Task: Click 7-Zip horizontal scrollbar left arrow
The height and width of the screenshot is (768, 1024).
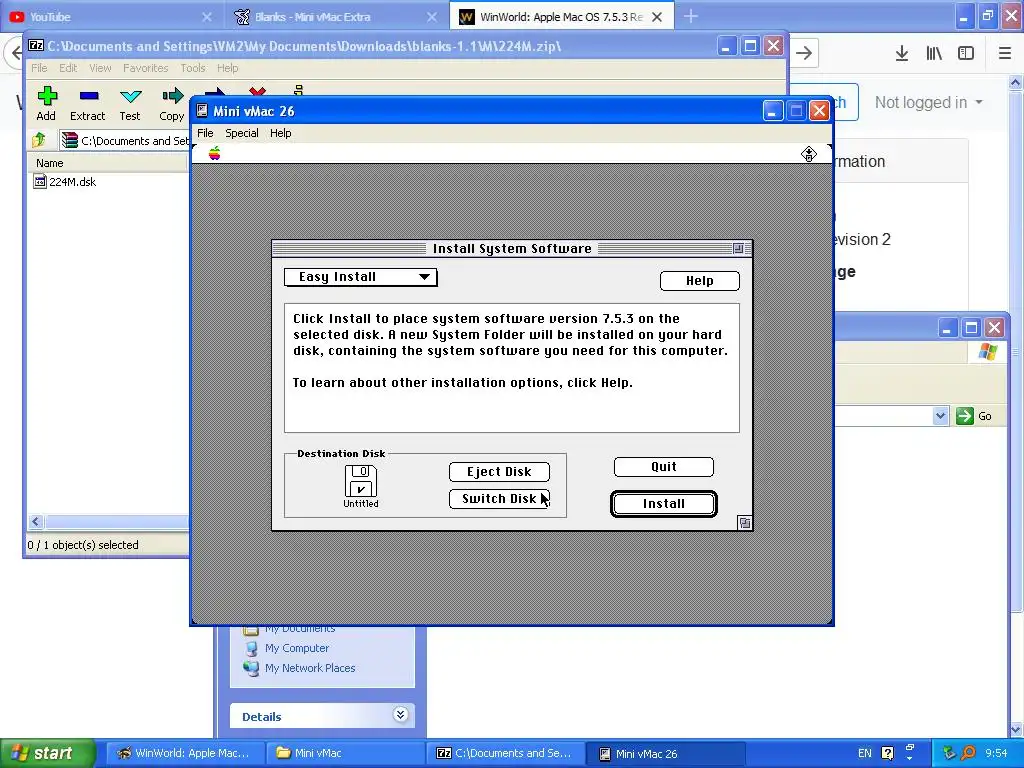Action: coord(36,522)
